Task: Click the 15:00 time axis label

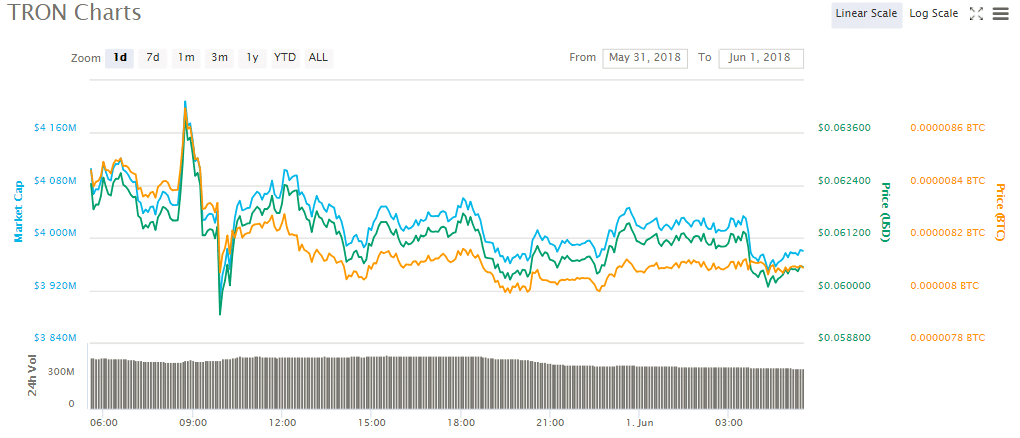Action: [372, 422]
